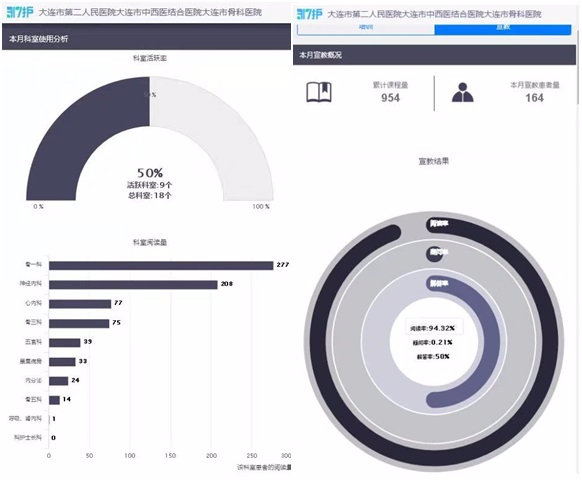Click the 阅读率 label on outer ring
The image size is (582, 480).
439,224
